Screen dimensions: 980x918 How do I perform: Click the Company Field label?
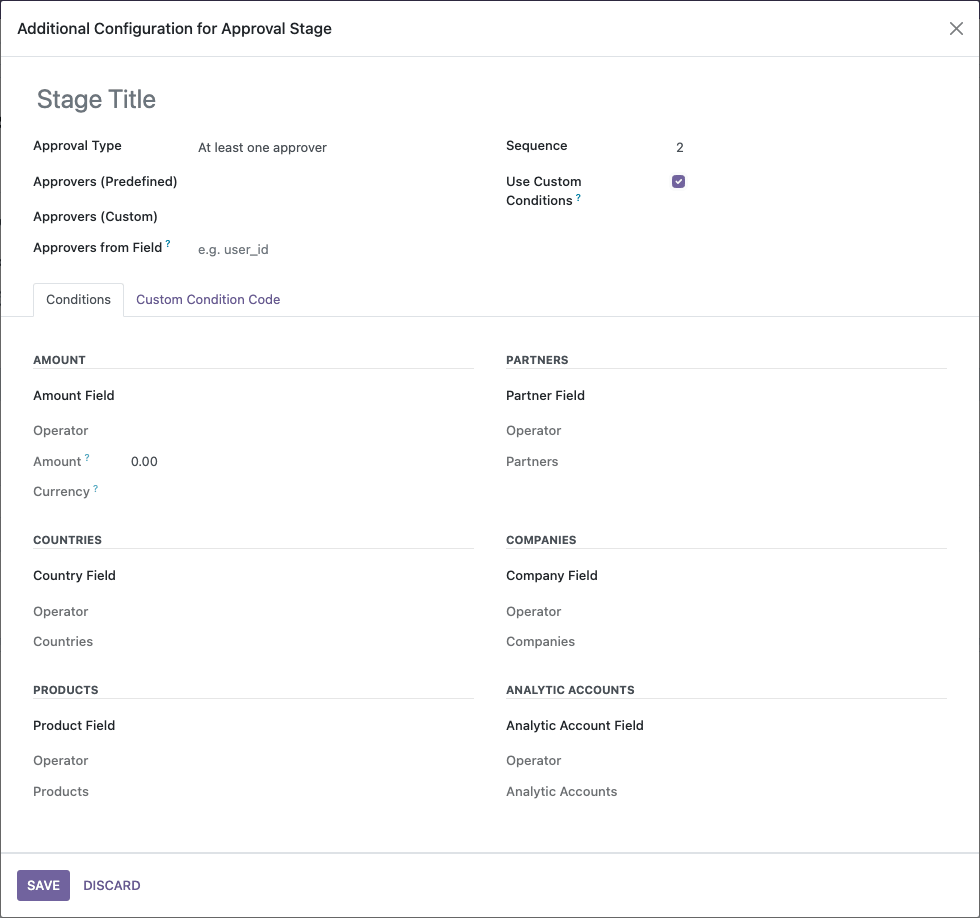point(551,576)
